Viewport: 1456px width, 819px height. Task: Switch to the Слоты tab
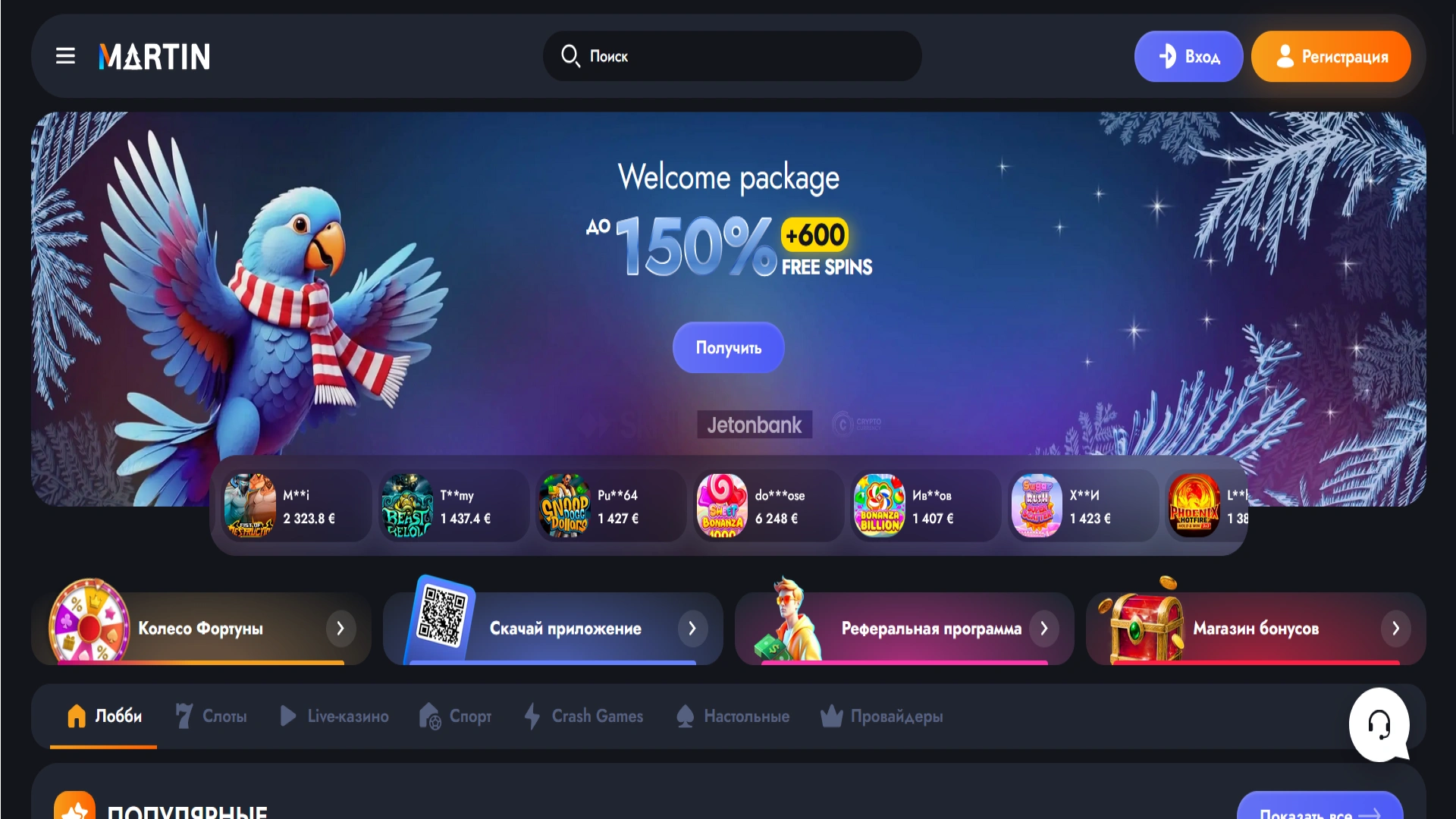click(x=211, y=716)
